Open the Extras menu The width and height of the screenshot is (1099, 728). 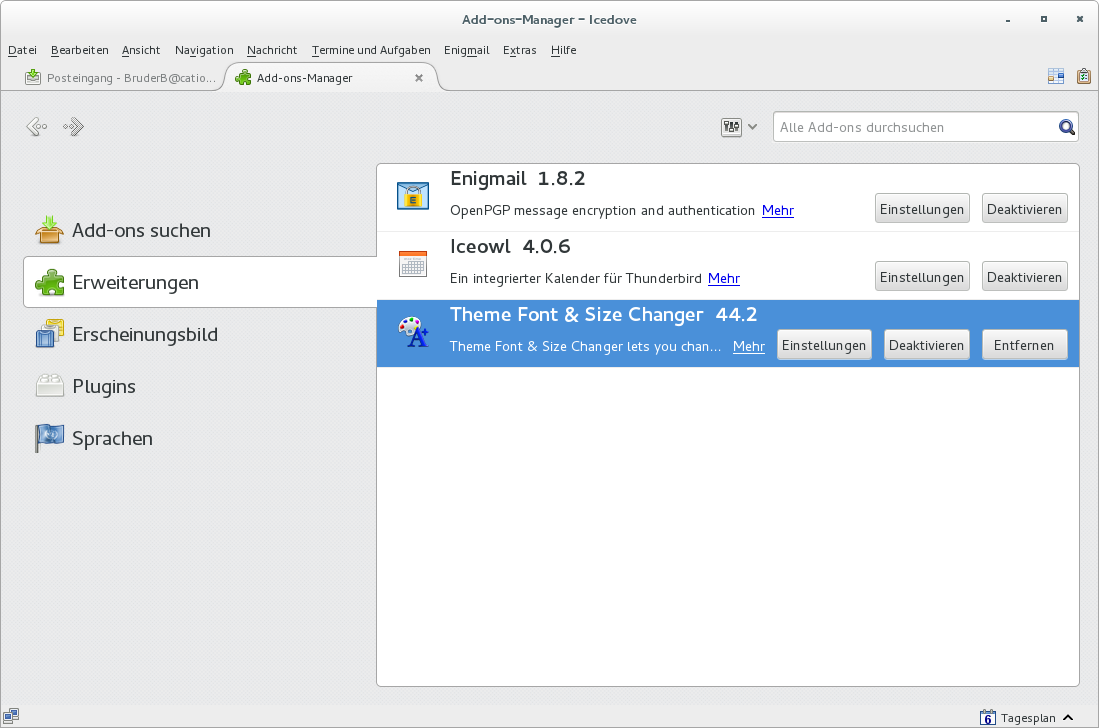pyautogui.click(x=519, y=50)
